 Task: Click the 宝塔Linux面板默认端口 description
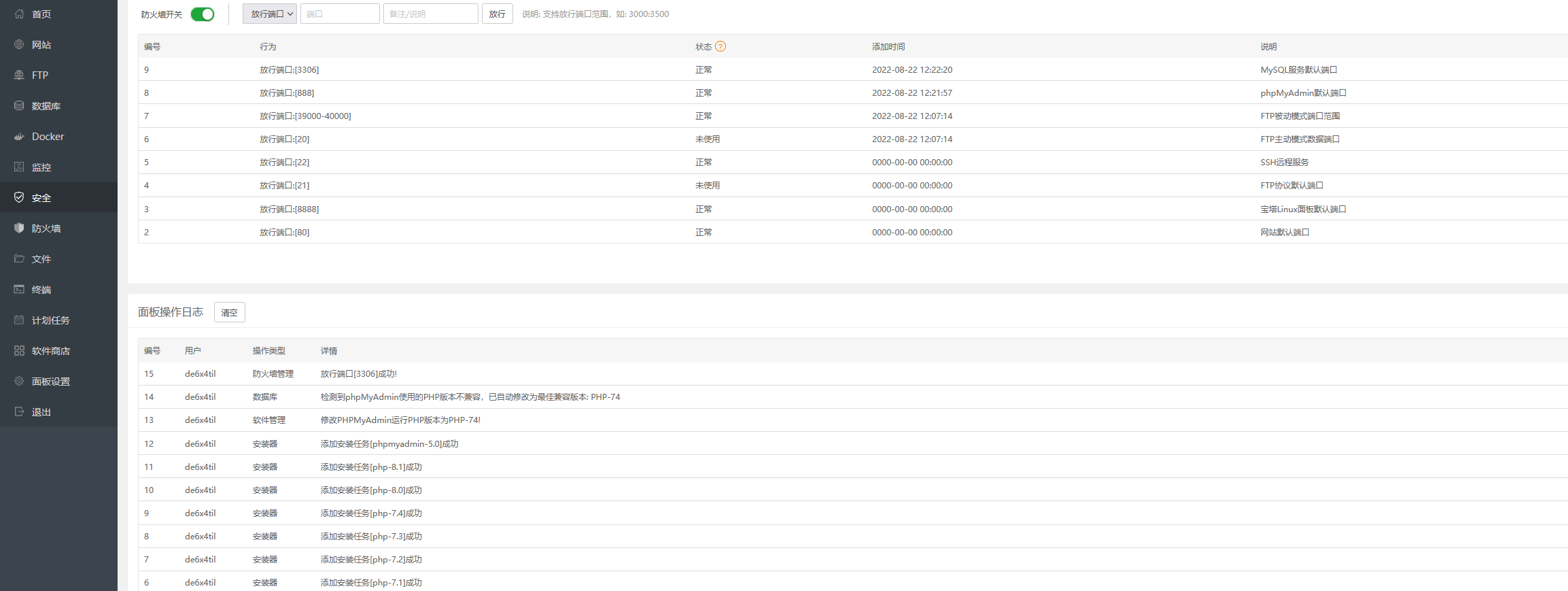[x=1304, y=209]
